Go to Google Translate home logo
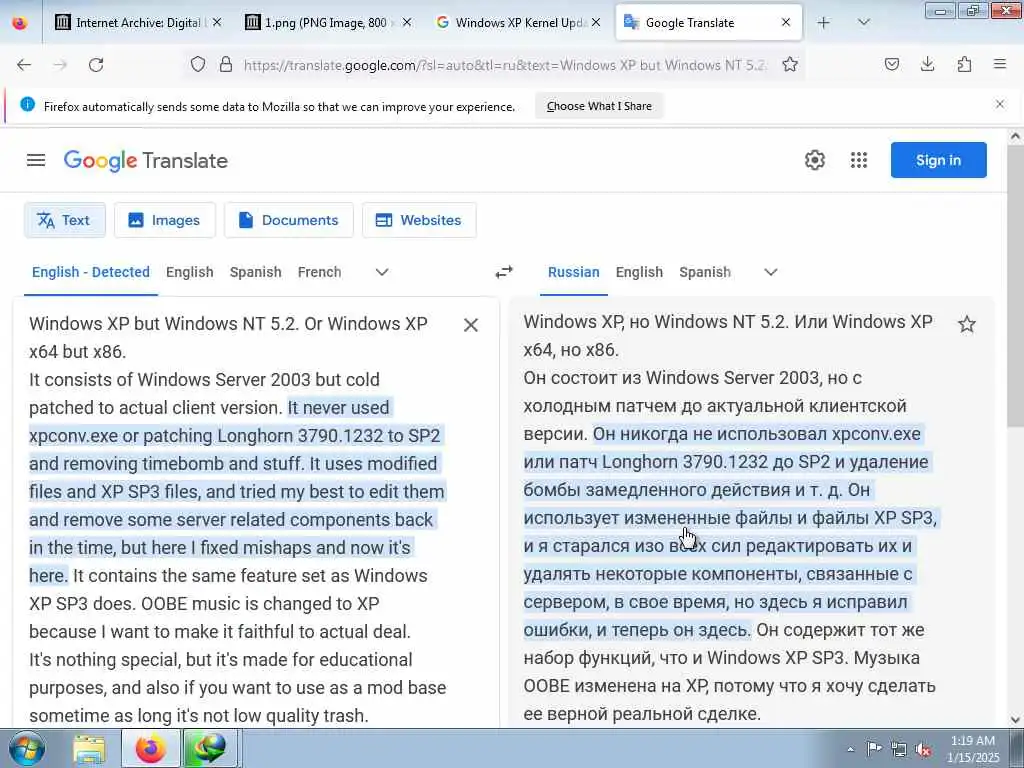 [x=146, y=161]
